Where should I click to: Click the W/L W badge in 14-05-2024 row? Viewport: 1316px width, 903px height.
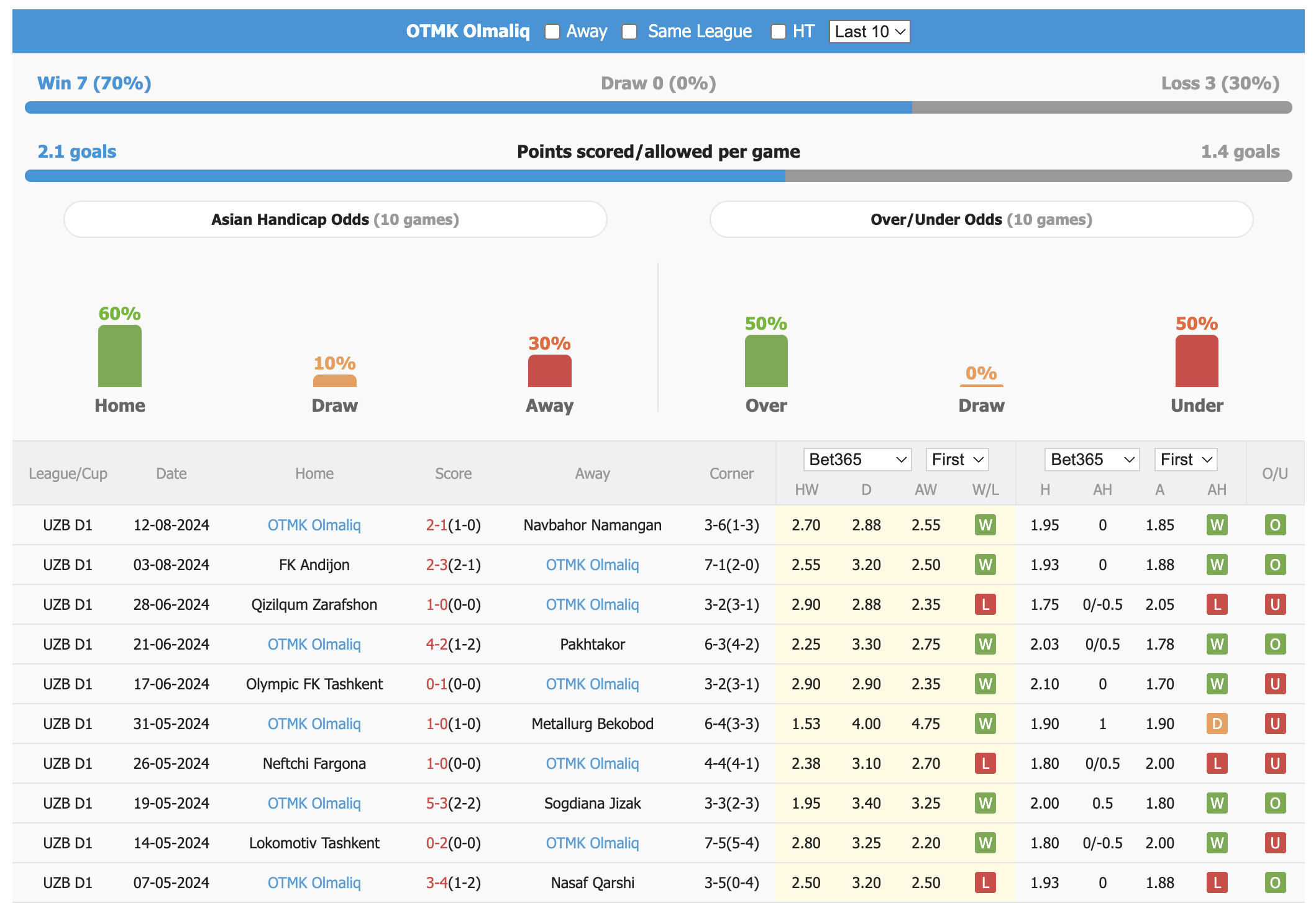pyautogui.click(x=985, y=843)
